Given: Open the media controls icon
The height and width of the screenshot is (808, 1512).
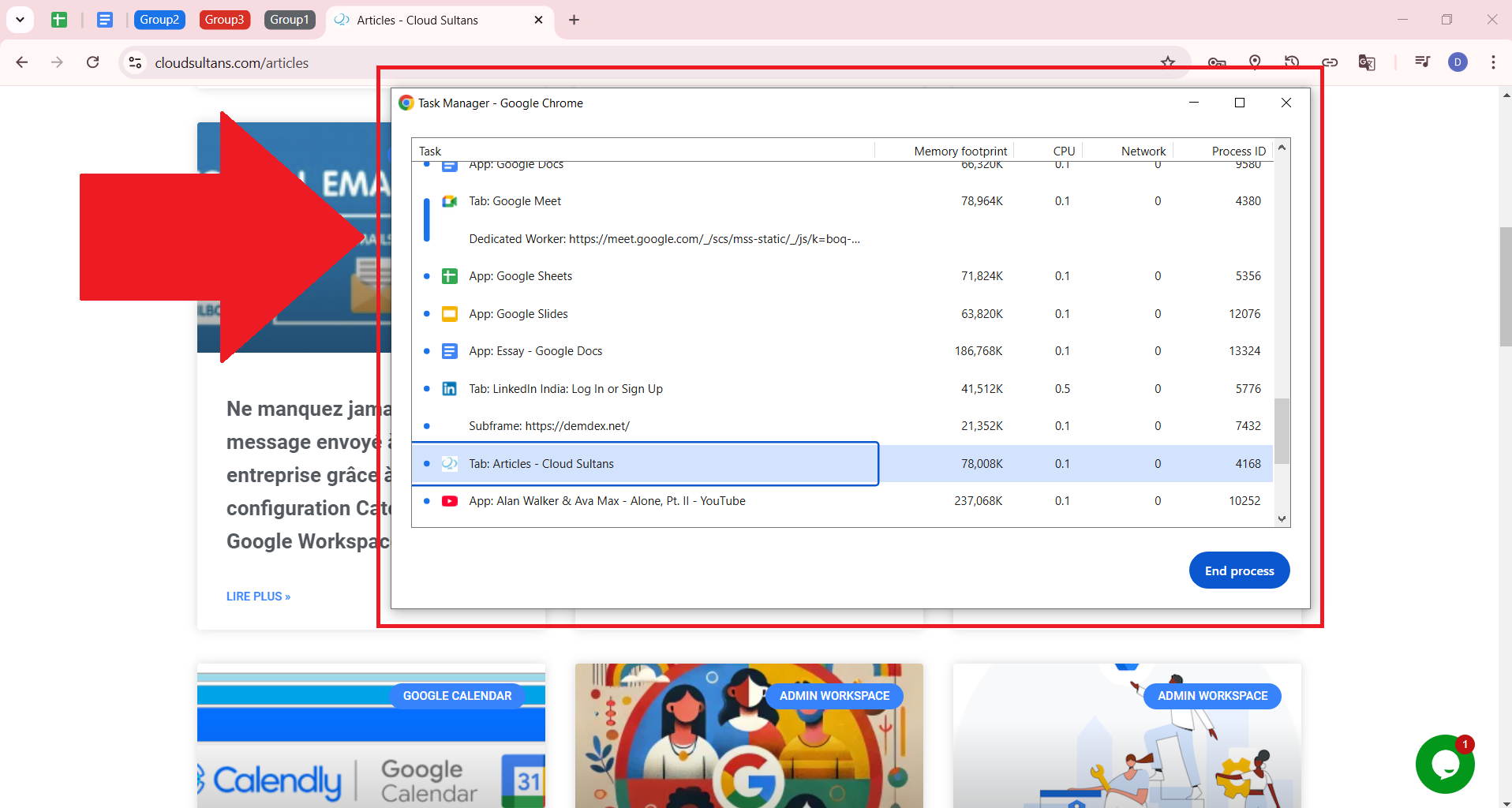Looking at the screenshot, I should pos(1422,62).
